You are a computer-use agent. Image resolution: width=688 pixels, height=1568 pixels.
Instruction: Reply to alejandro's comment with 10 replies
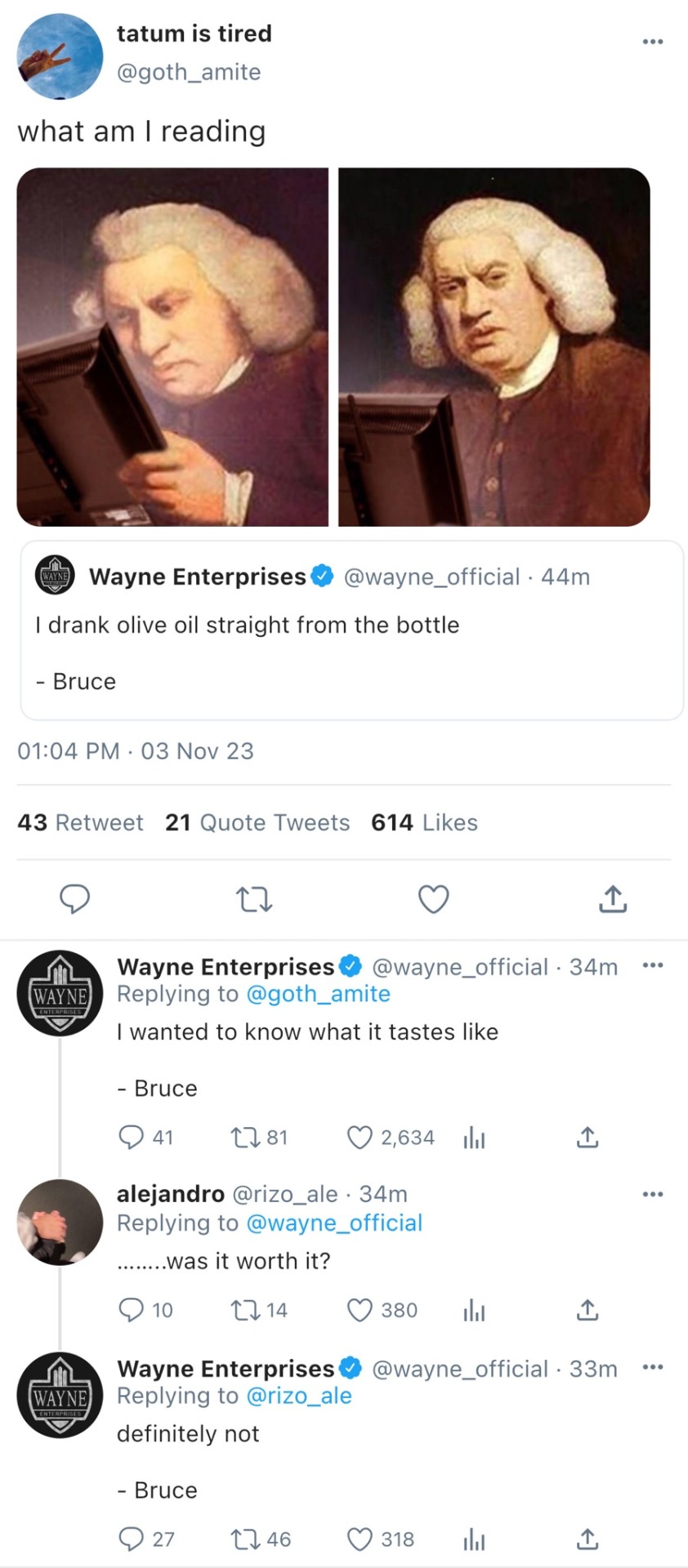tap(131, 1311)
